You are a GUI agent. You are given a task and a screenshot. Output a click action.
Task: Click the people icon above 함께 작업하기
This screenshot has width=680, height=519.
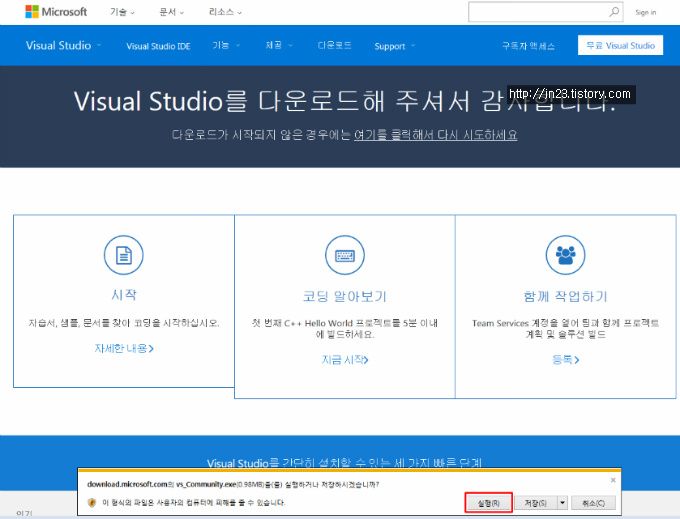pyautogui.click(x=565, y=255)
